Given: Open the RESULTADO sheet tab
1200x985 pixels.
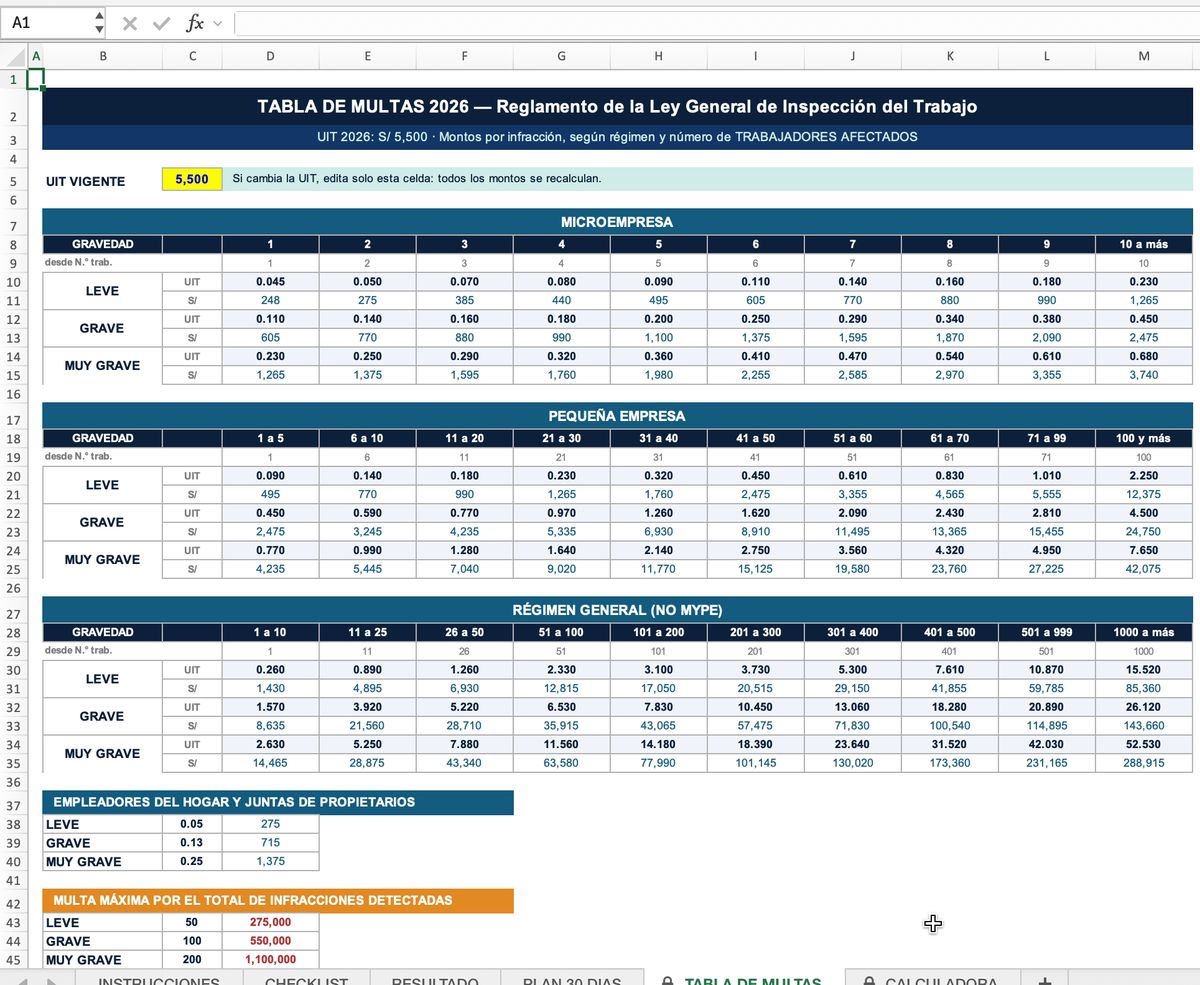Looking at the screenshot, I should [435, 982].
